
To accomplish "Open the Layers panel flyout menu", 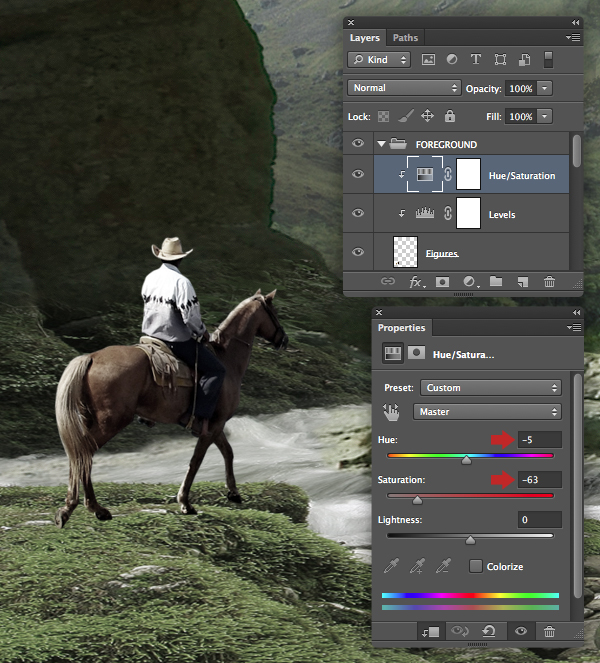I will tap(573, 38).
